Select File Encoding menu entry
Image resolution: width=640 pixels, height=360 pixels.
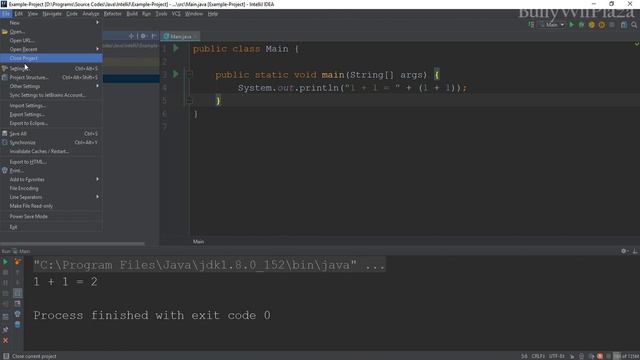[51, 188]
